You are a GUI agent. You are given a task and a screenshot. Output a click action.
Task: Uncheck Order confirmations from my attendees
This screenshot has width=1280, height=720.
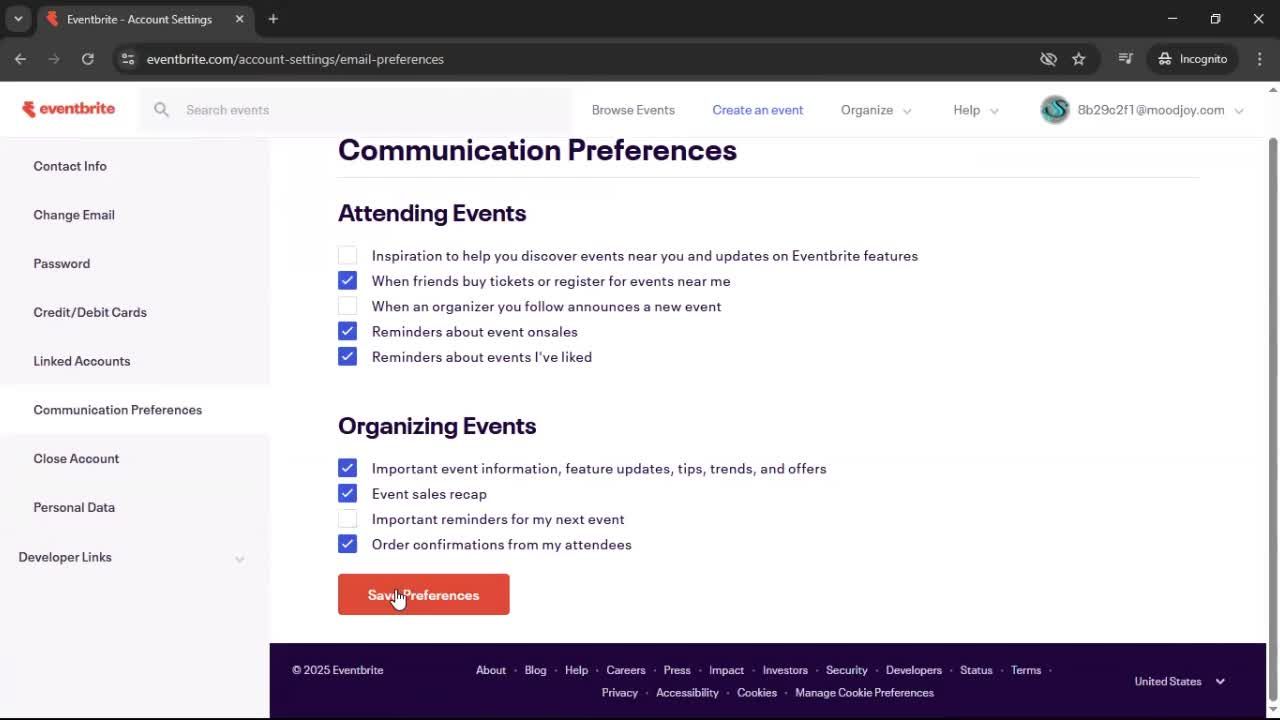(347, 544)
